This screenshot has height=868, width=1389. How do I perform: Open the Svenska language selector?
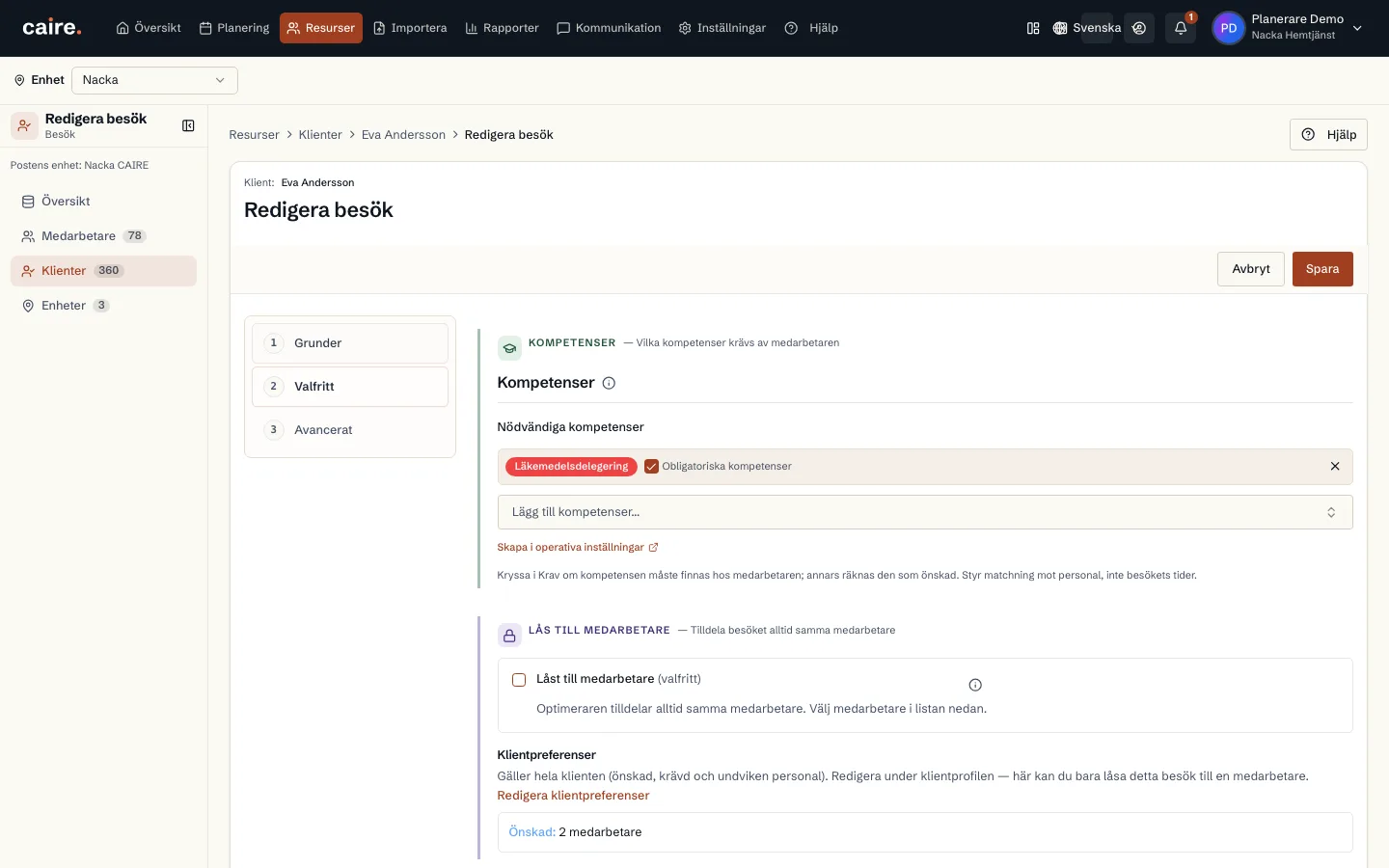(1087, 28)
